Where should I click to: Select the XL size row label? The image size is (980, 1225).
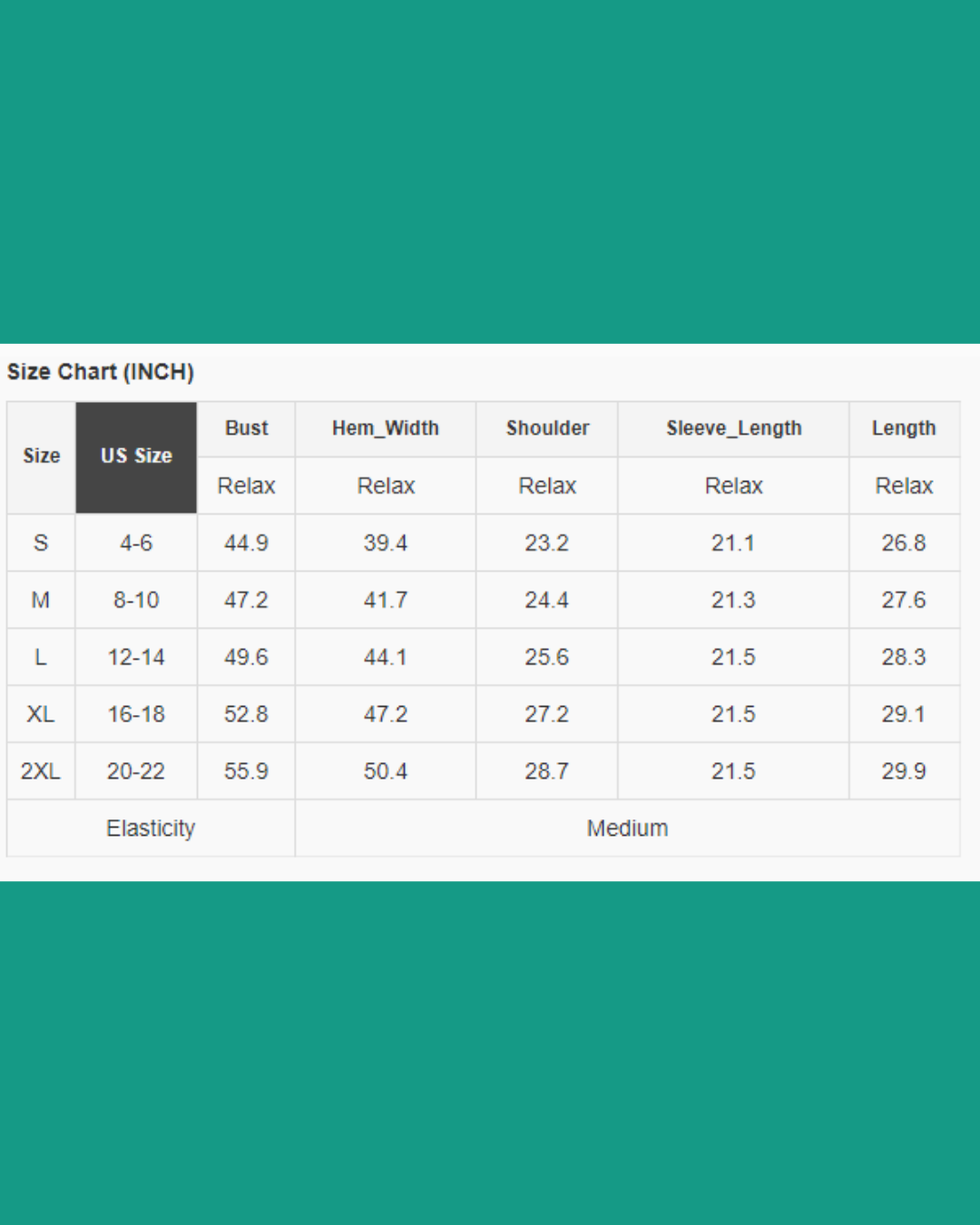tap(41, 714)
